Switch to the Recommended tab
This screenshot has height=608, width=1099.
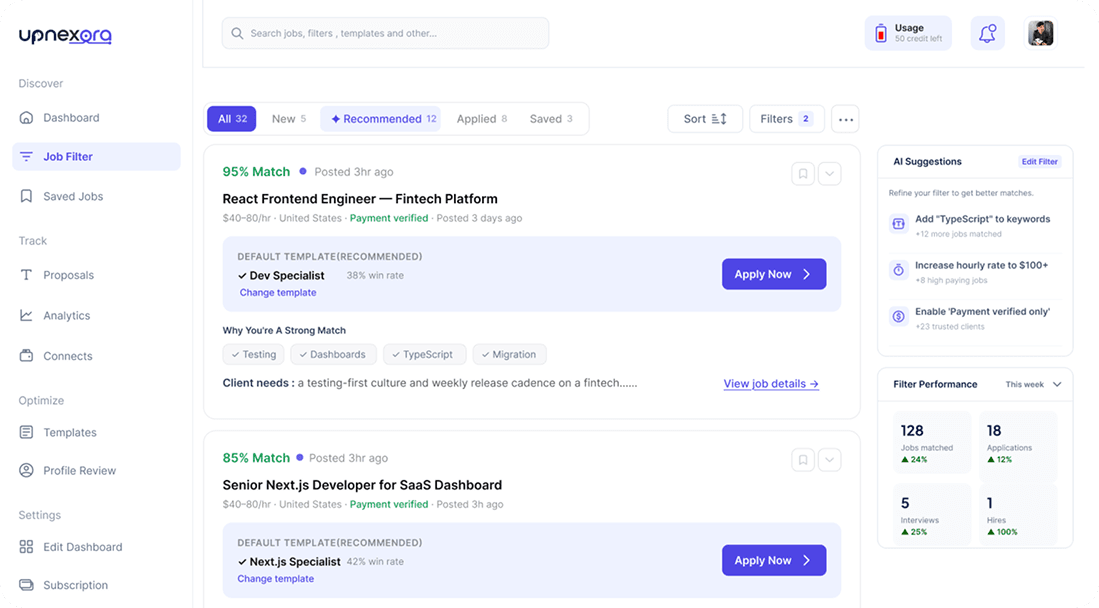tap(381, 119)
